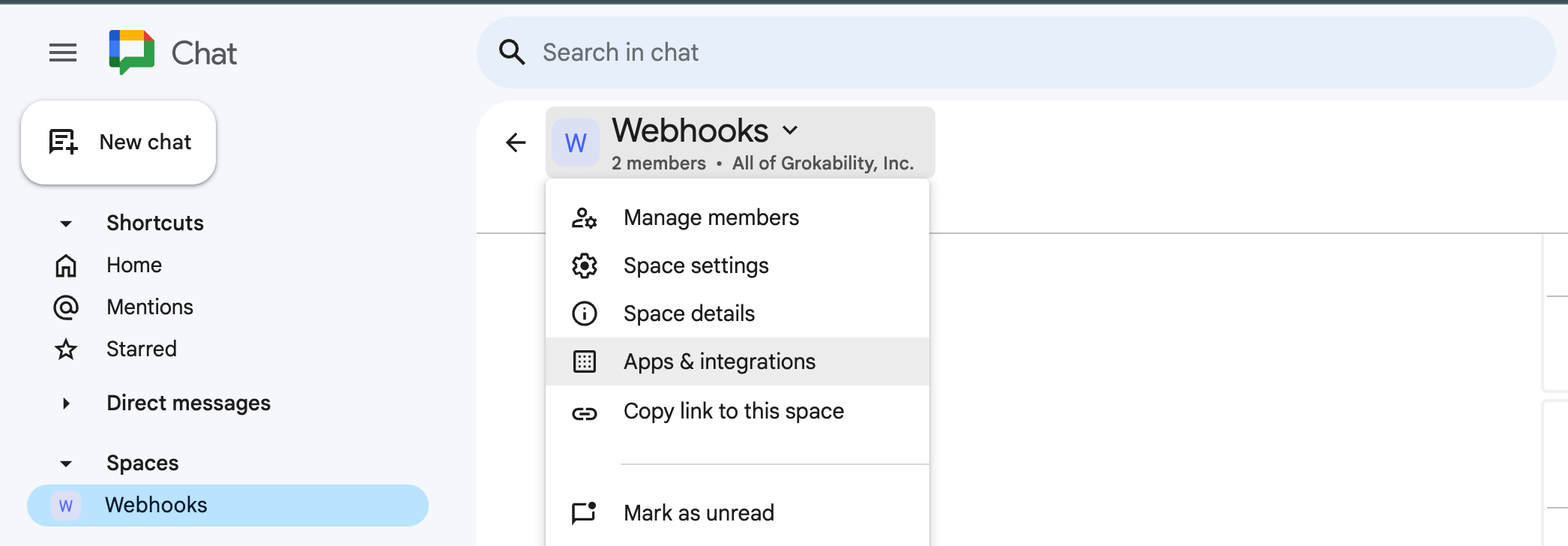Choose Manage members from menu
The image size is (1568, 546).
pyautogui.click(x=738, y=217)
